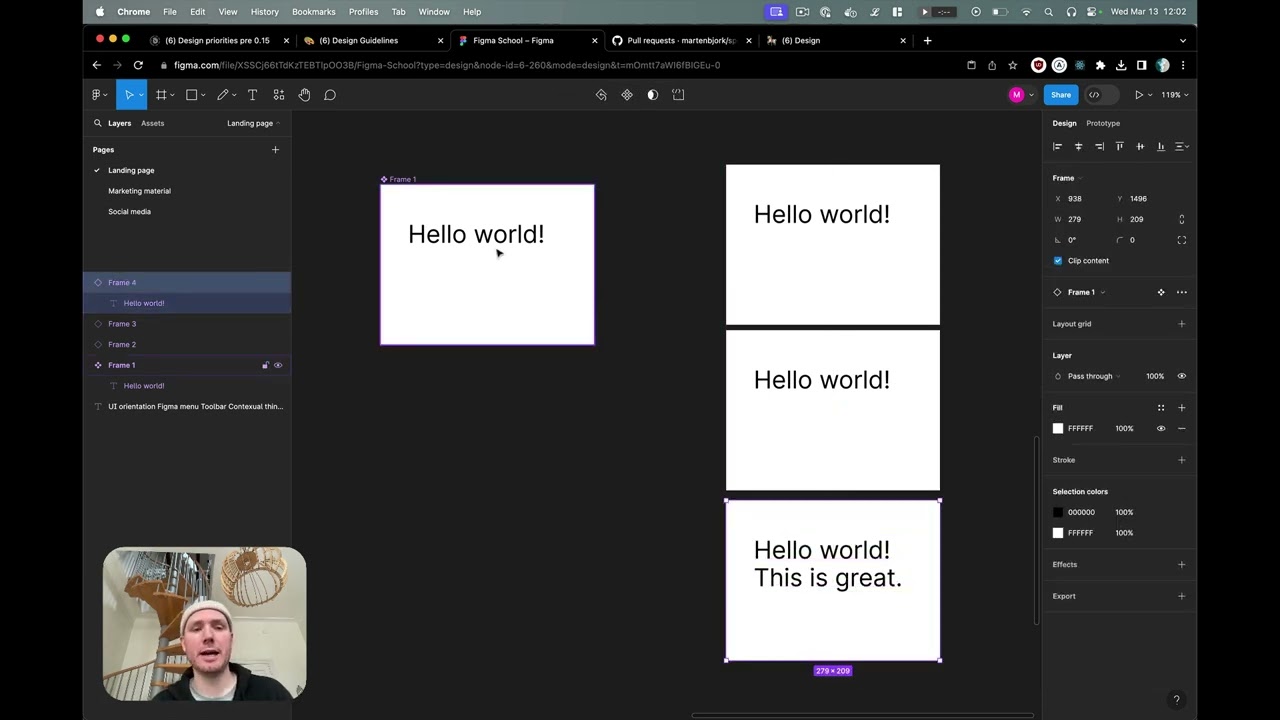The height and width of the screenshot is (720, 1280).
Task: Select the Text tool
Action: 252,95
